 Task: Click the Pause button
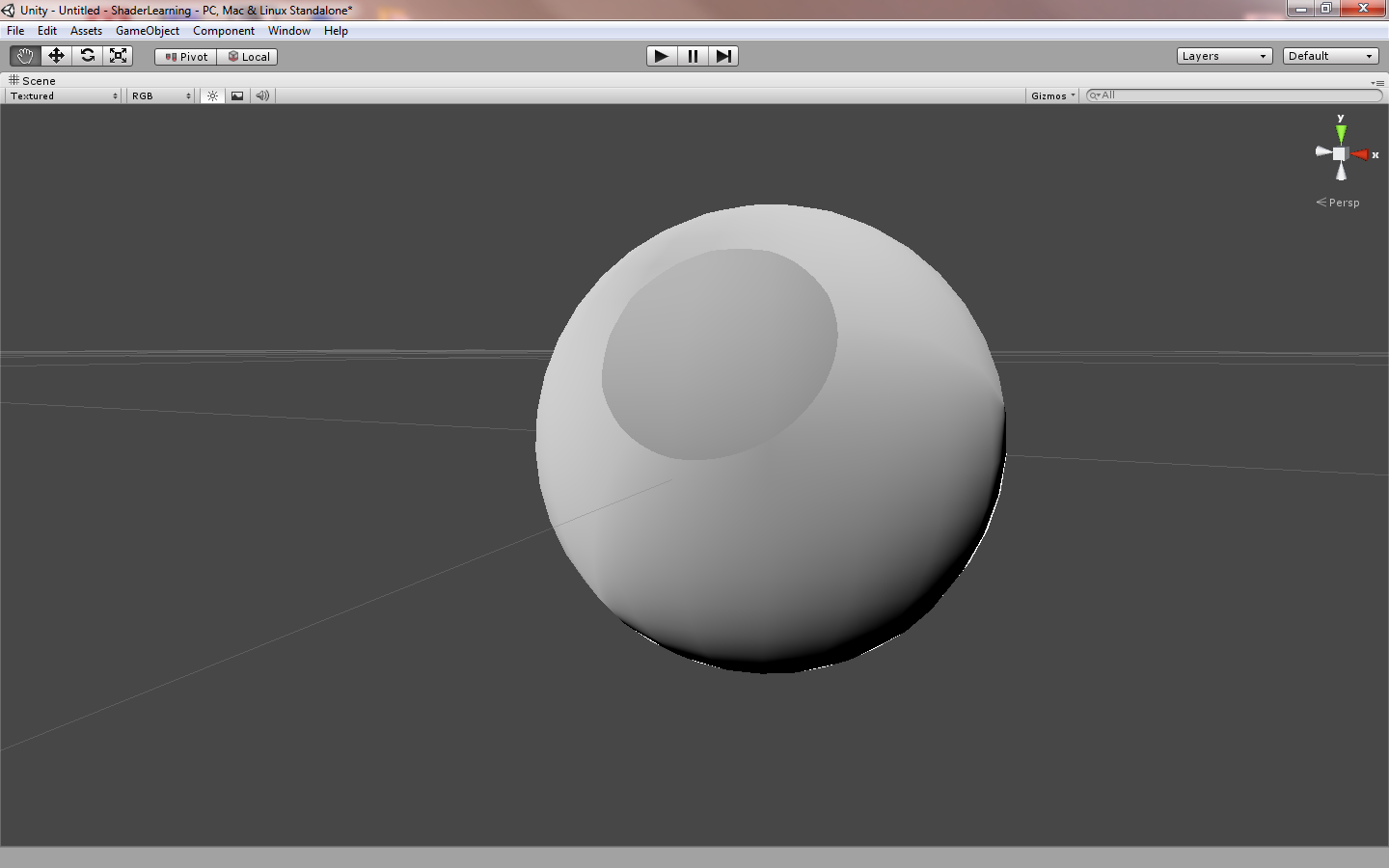pos(693,56)
